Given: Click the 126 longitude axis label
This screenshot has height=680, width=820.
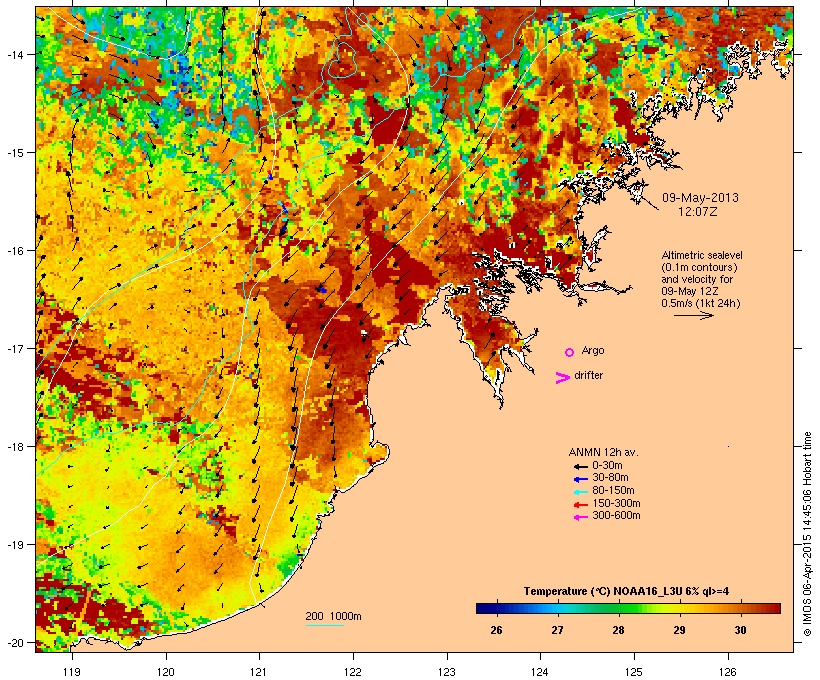Looking at the screenshot, I should pyautogui.click(x=727, y=672).
